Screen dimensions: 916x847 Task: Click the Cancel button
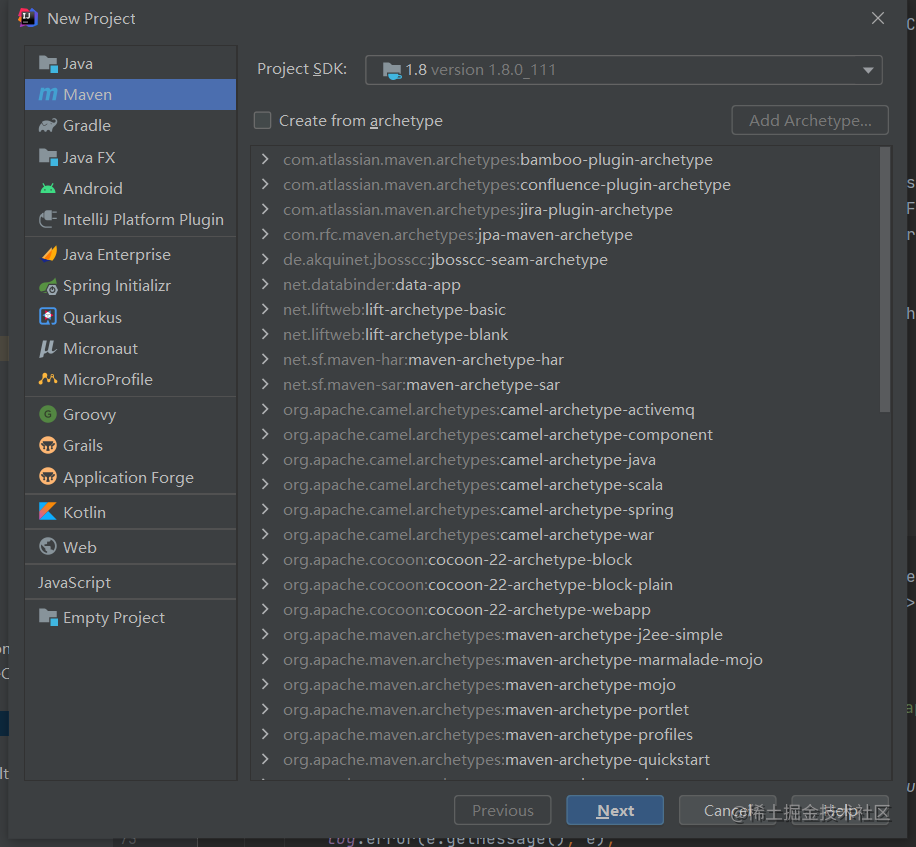727,810
